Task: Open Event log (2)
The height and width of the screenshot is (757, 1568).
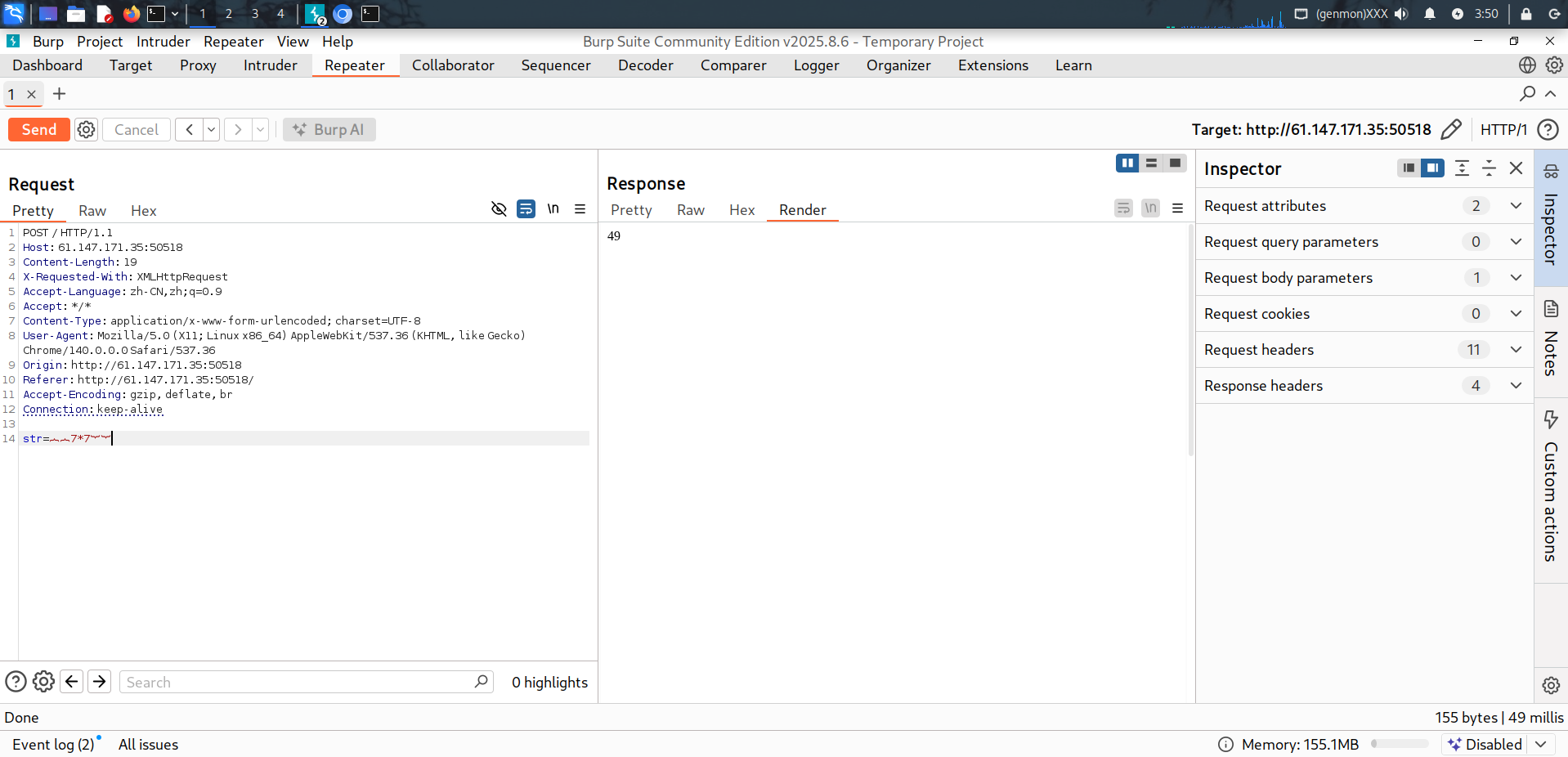Action: click(53, 744)
